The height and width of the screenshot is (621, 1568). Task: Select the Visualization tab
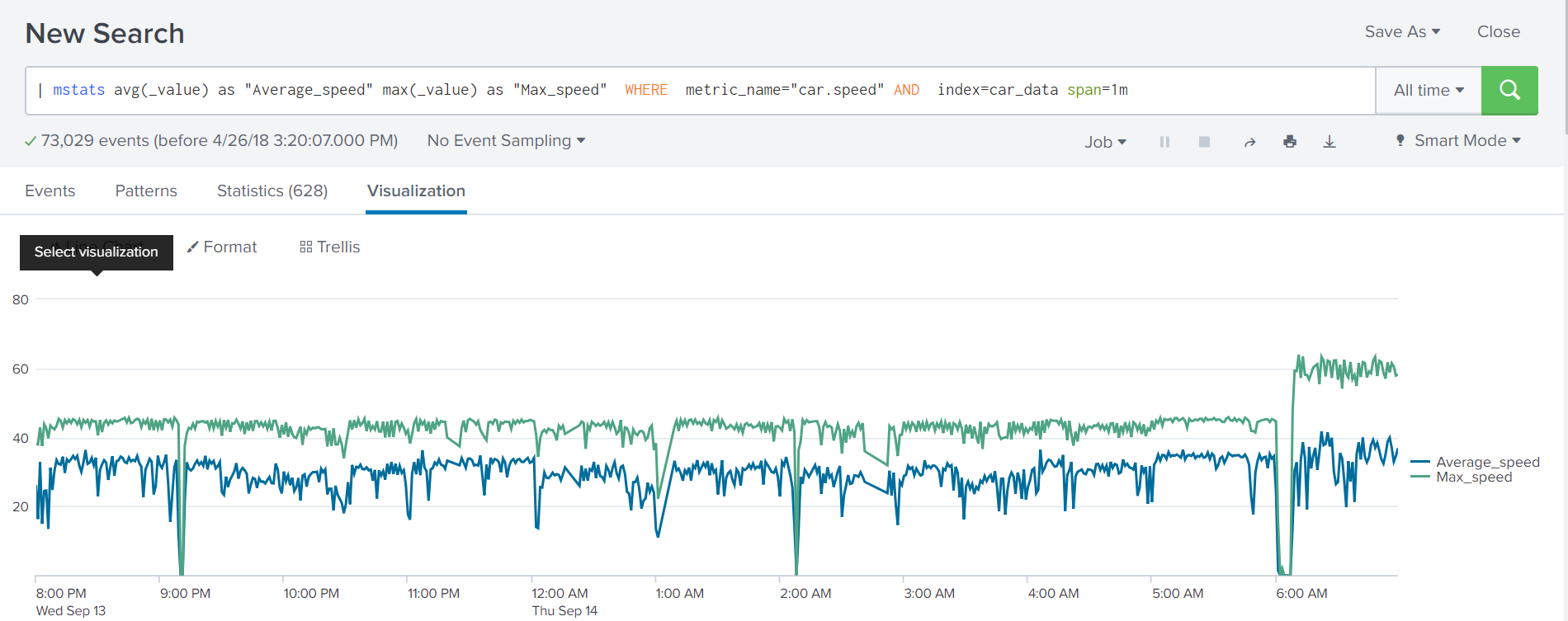tap(416, 191)
